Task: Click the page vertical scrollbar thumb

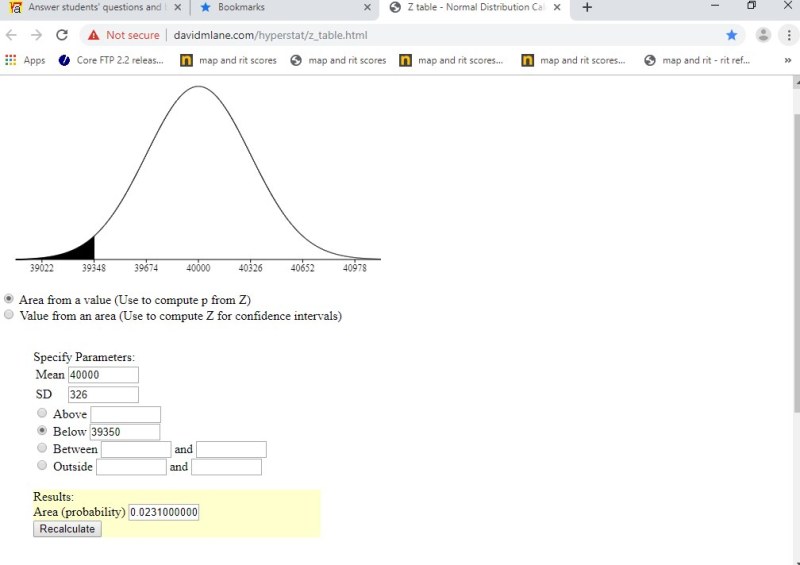Action: tap(796, 263)
